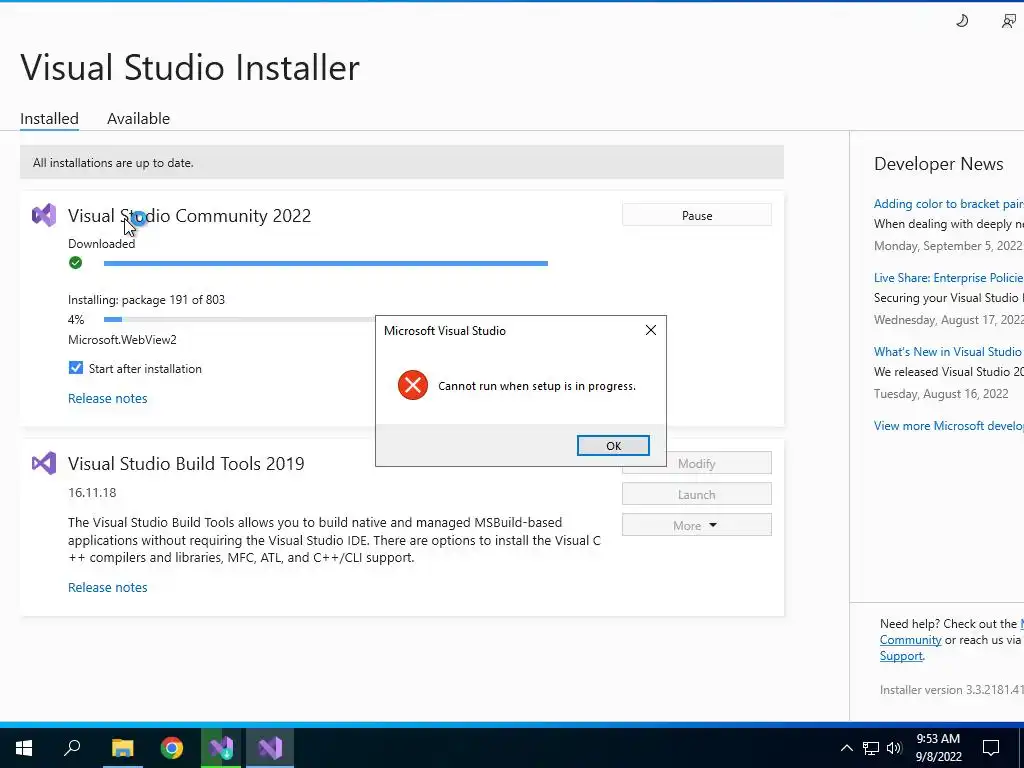Click 'Monday, September 5, 2022' news date
This screenshot has height=768, width=1024.
(948, 246)
